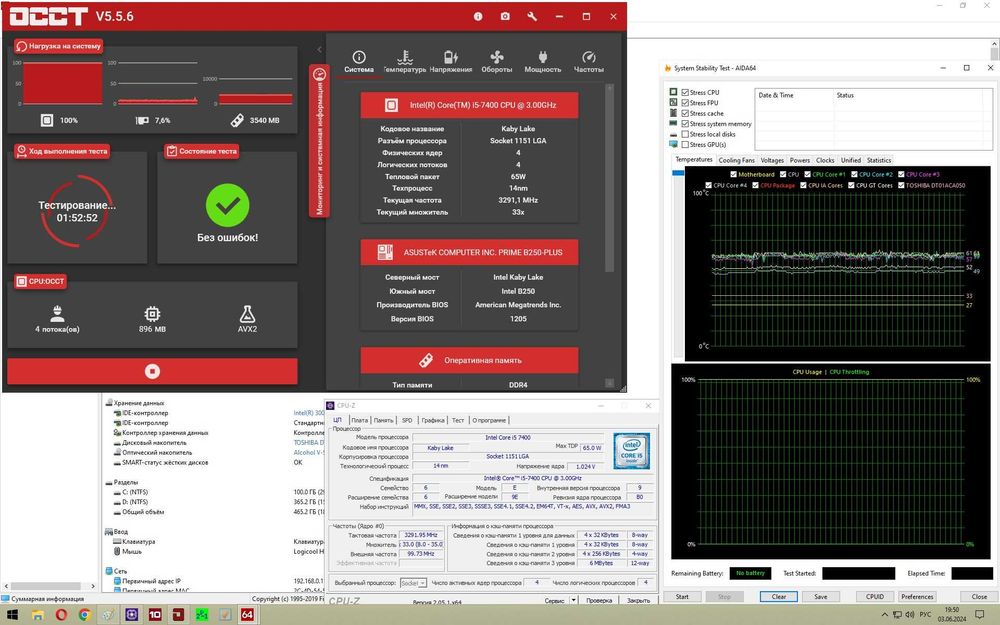Click AIDA64 Save button

click(x=821, y=597)
